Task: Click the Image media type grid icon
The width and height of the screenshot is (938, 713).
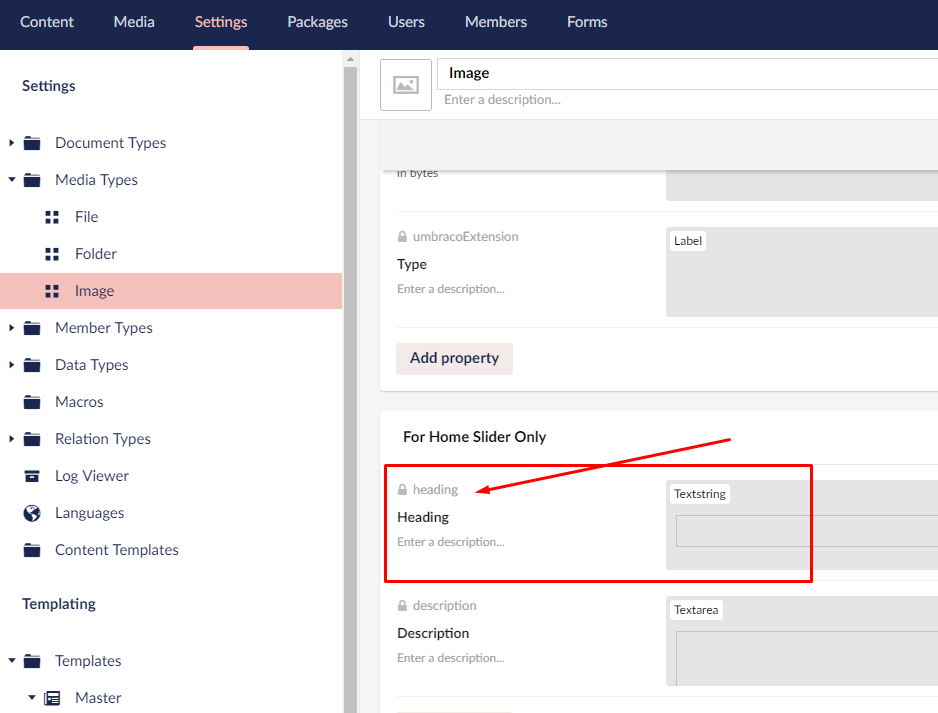Action: (52, 291)
